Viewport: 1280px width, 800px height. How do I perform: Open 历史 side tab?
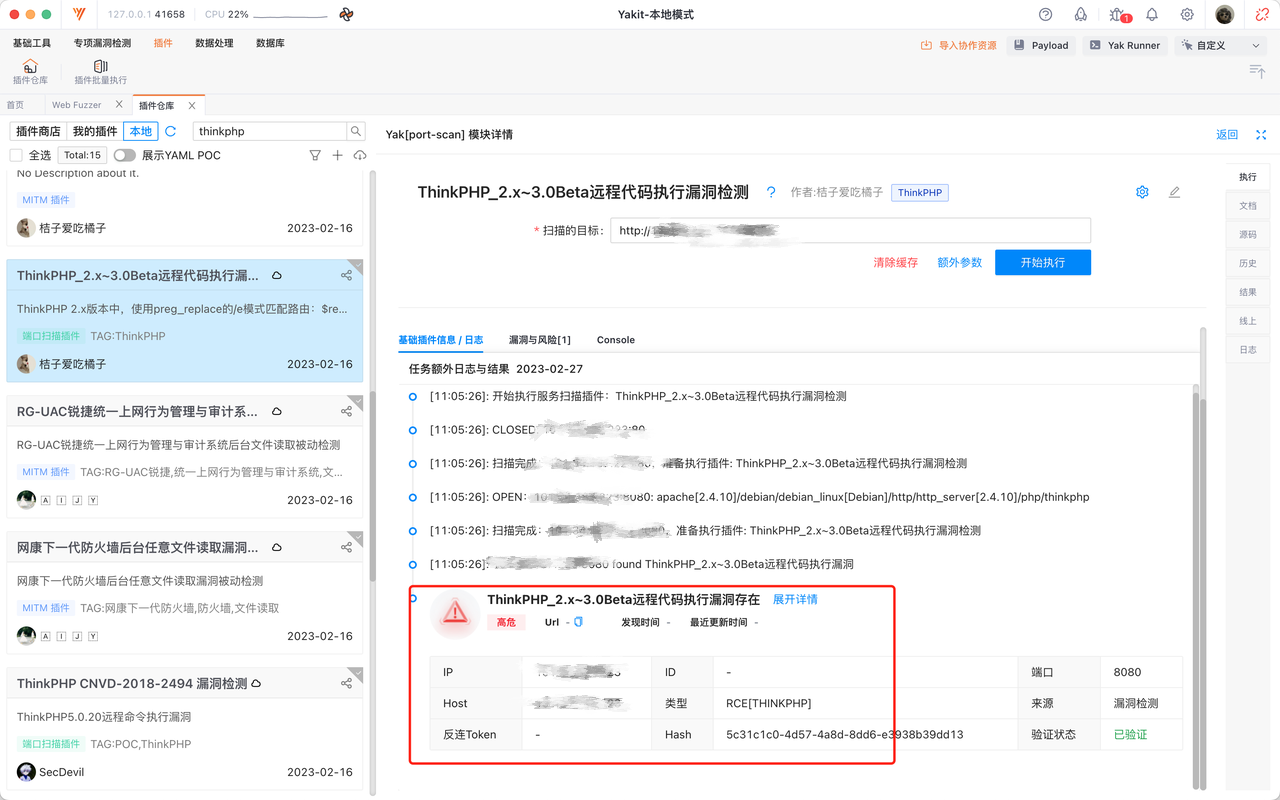pos(1248,263)
